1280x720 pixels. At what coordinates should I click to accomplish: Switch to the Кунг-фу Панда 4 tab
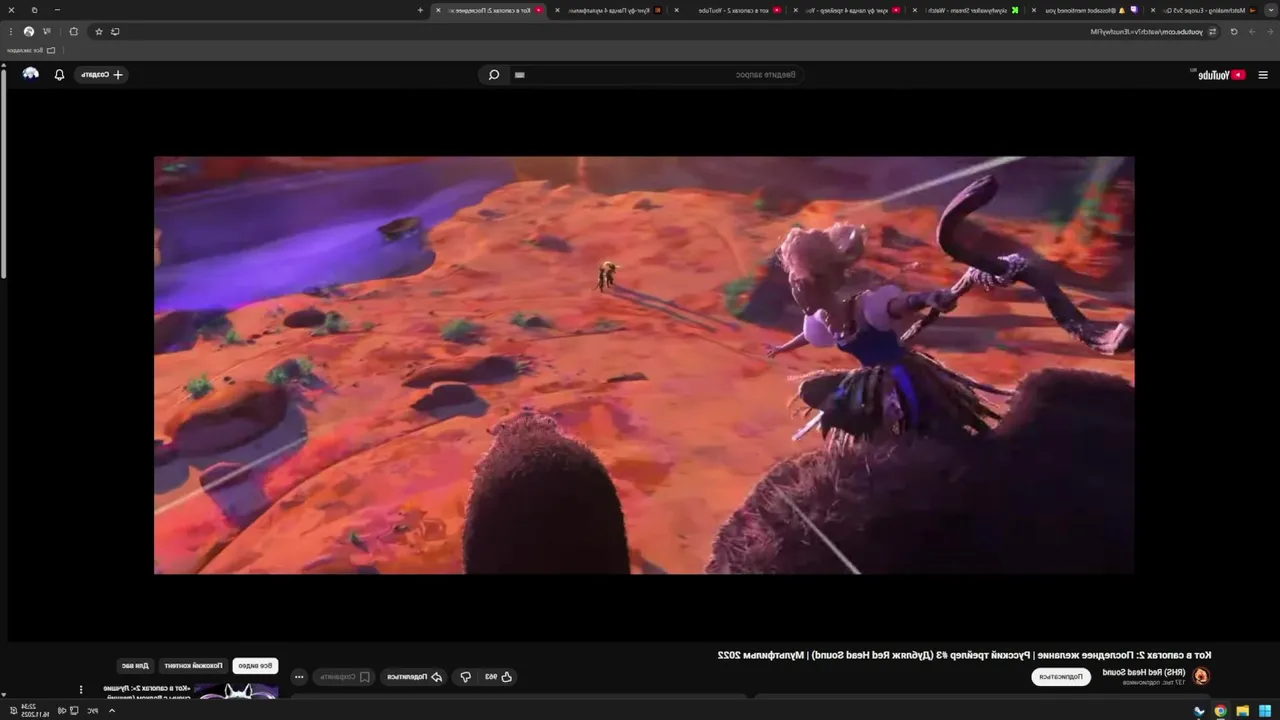coord(610,10)
